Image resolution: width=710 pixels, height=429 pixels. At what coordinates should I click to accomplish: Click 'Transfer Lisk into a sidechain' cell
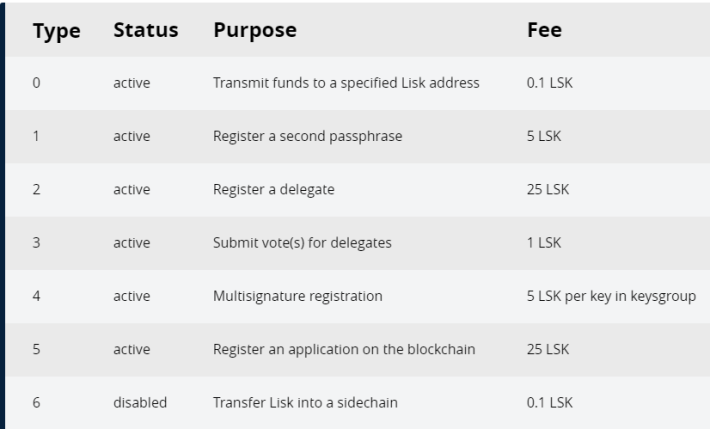tap(305, 403)
